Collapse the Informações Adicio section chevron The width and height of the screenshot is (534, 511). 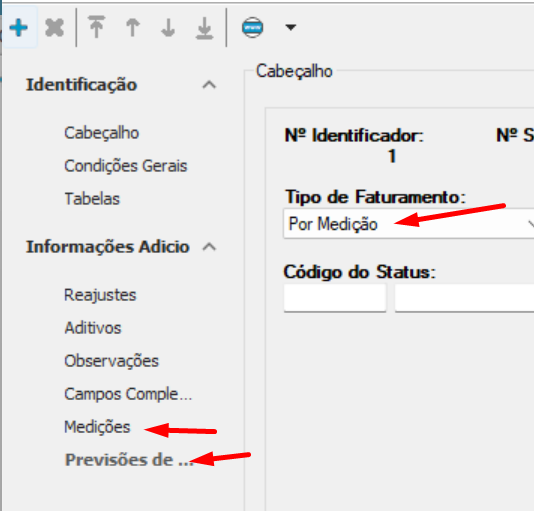209,247
